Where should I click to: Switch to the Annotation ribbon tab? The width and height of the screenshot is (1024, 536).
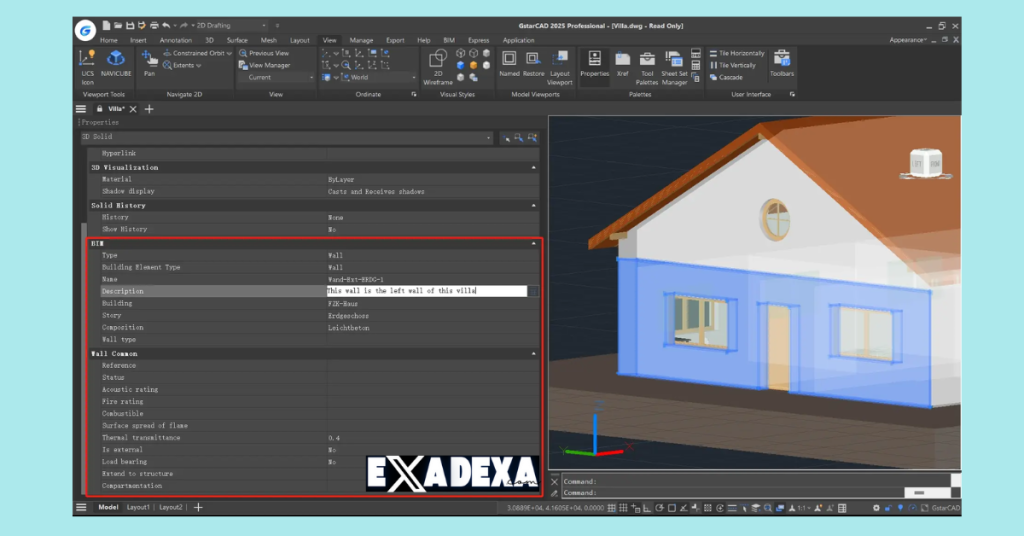176,40
